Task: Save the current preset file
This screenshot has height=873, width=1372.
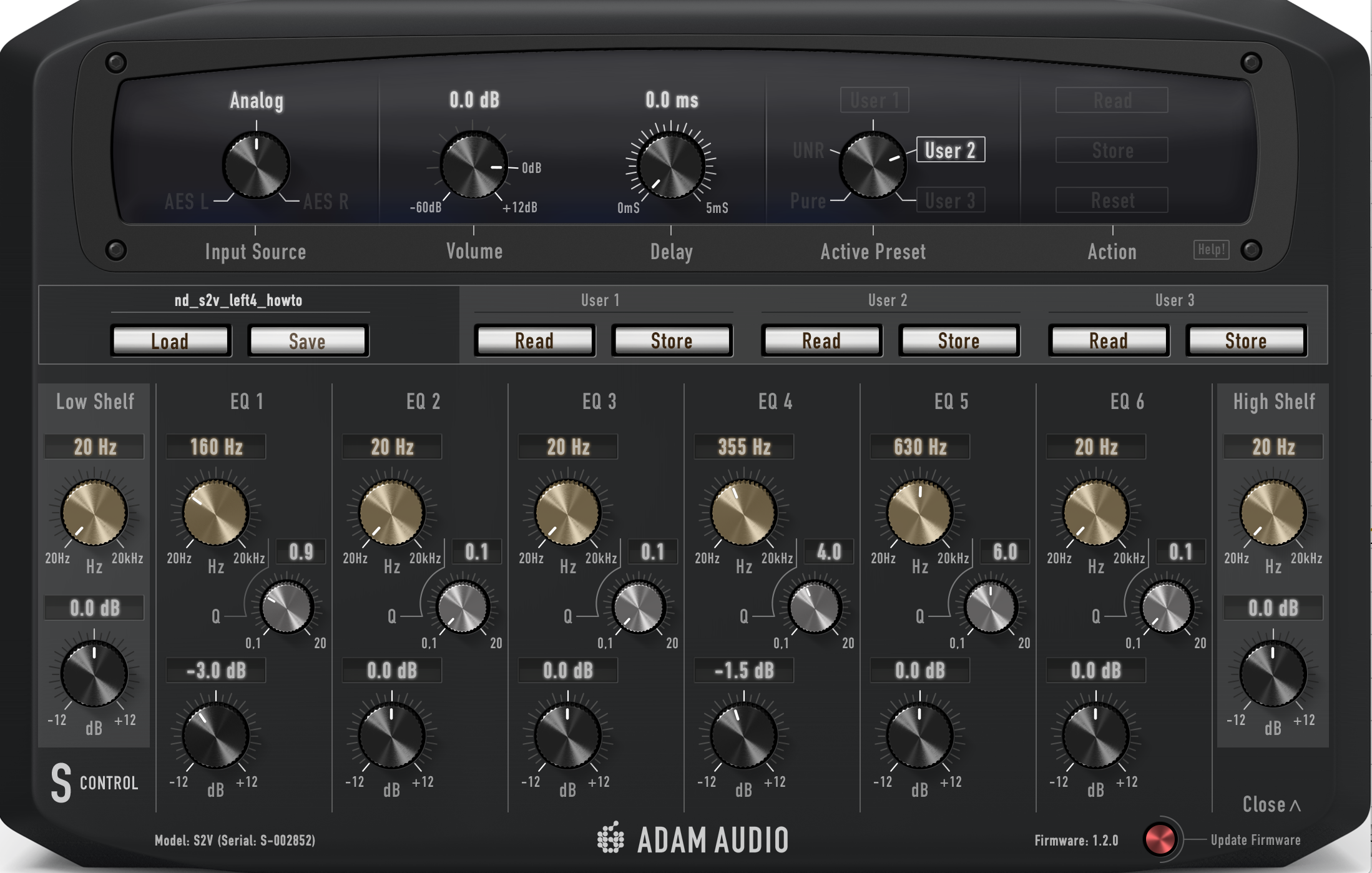Action: pos(308,341)
